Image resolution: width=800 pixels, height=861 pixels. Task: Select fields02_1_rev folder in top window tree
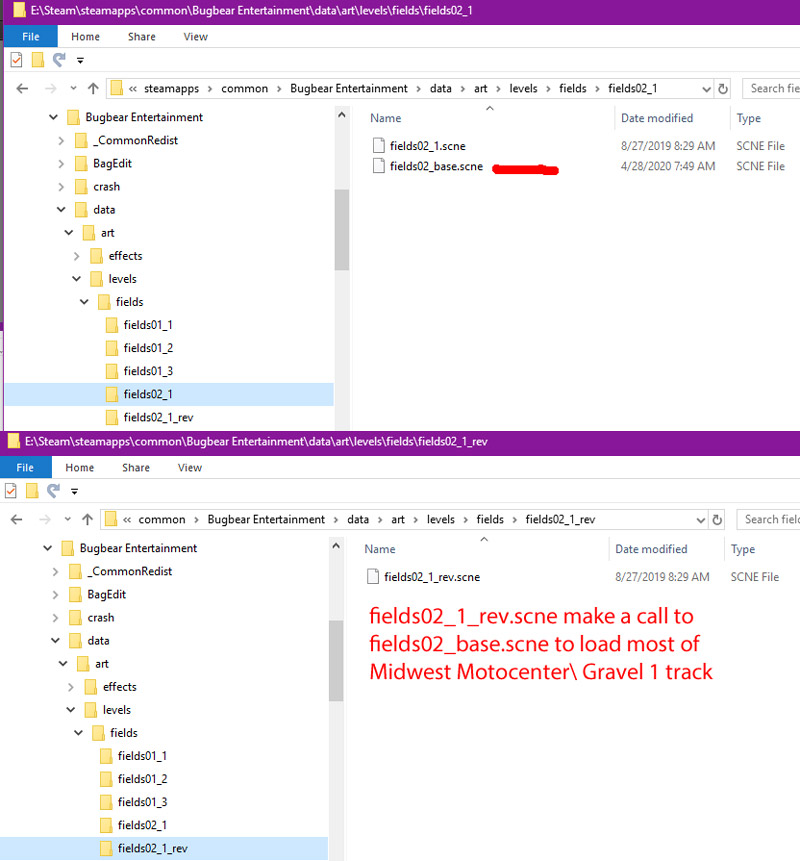(x=158, y=417)
